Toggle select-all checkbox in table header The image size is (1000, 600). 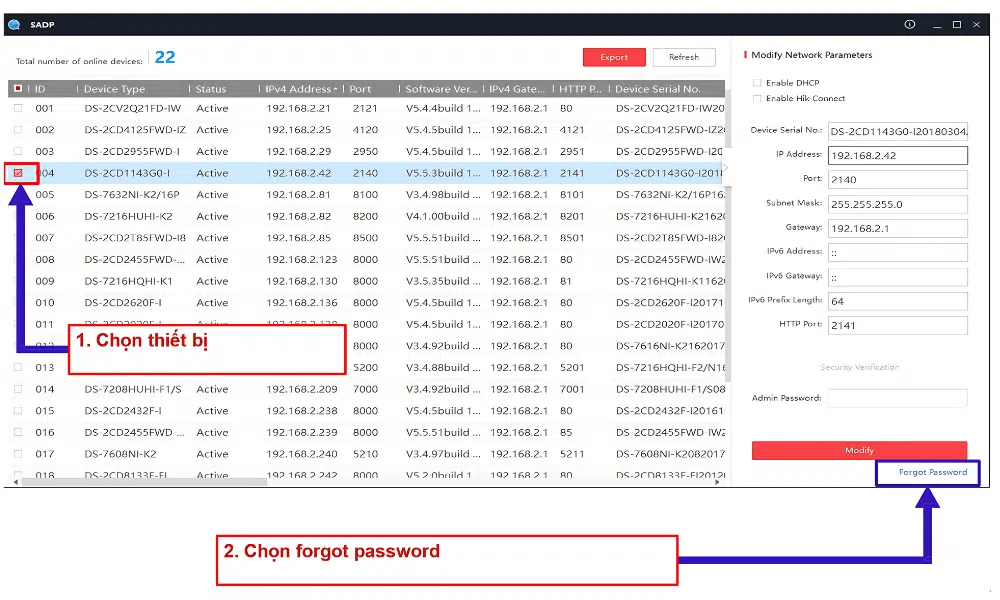tap(18, 89)
